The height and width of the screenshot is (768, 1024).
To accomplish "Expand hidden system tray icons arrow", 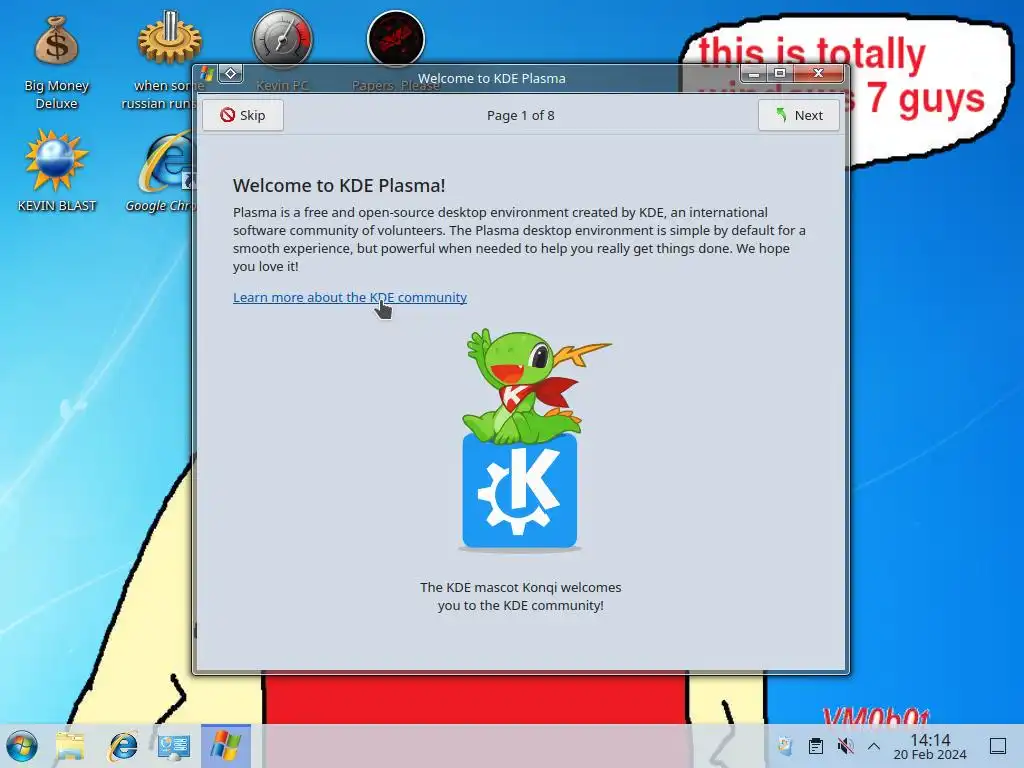I will click(874, 746).
